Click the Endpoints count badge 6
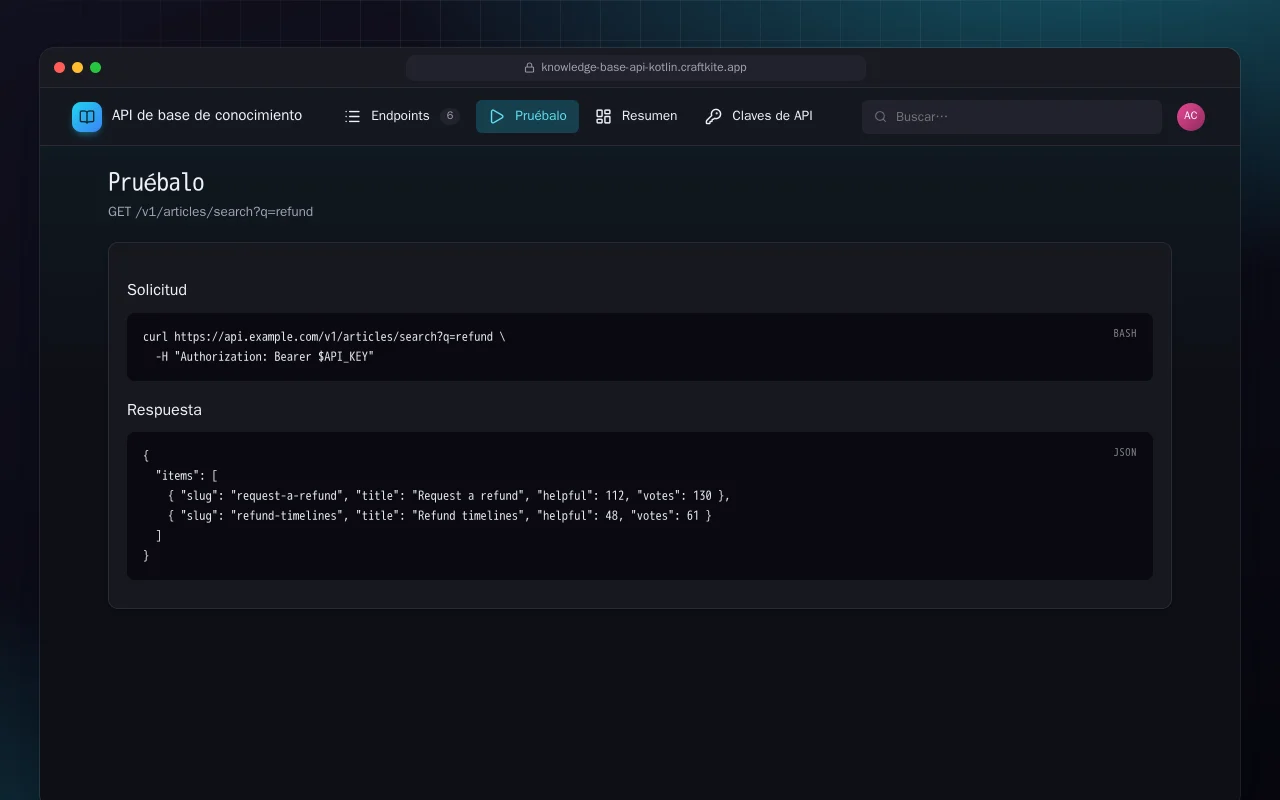The image size is (1280, 800). [450, 116]
